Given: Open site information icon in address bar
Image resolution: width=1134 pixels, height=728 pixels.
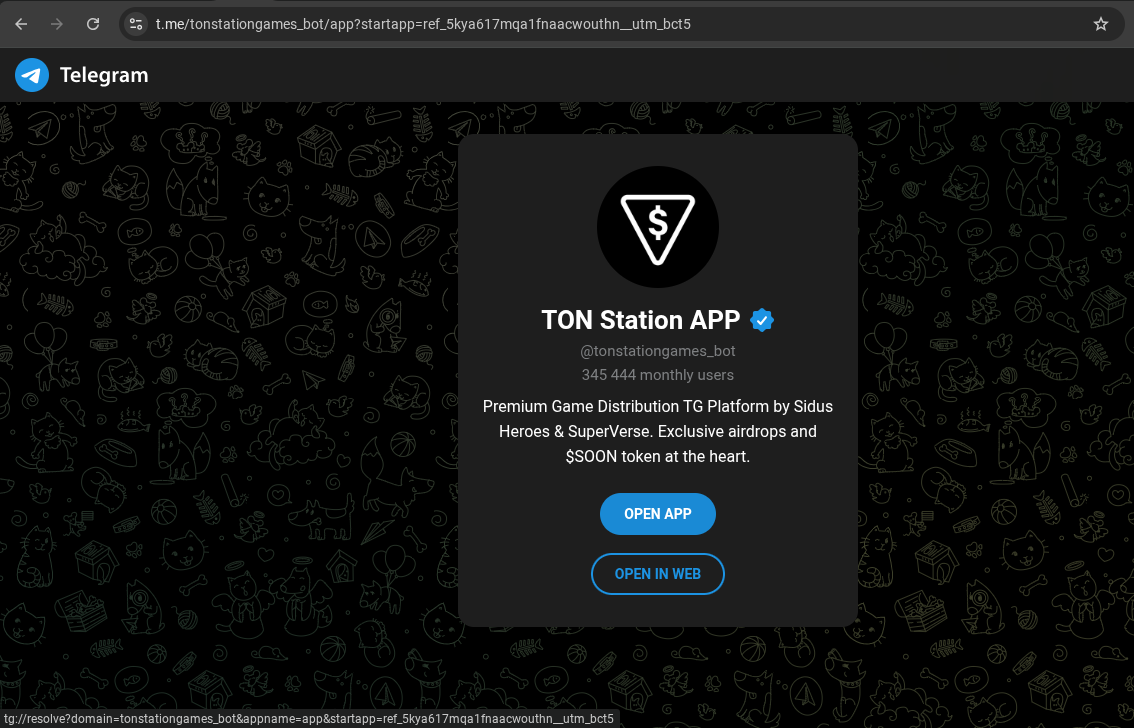Looking at the screenshot, I should point(136,24).
